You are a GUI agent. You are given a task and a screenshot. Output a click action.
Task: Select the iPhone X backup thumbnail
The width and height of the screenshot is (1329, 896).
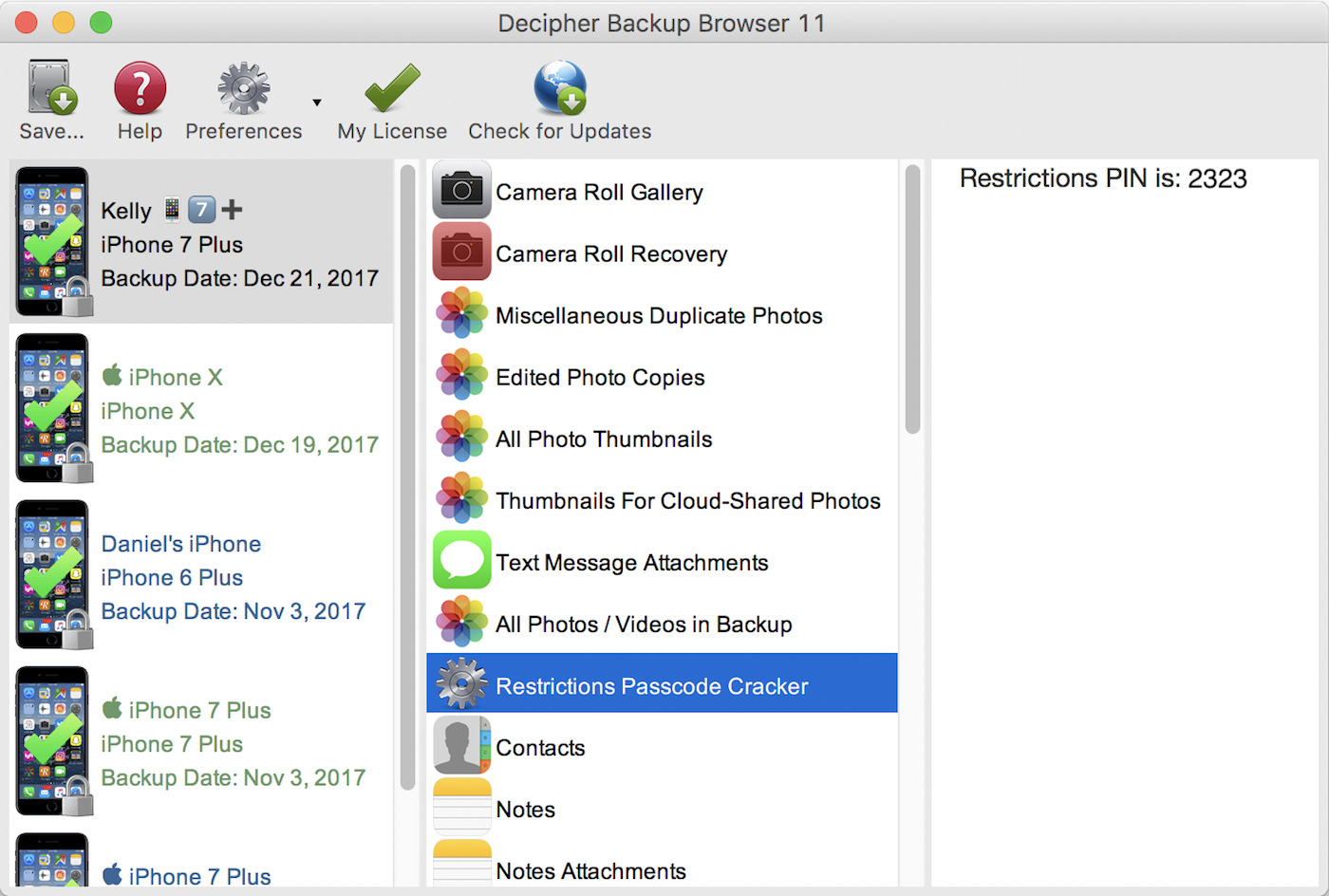pyautogui.click(x=54, y=409)
